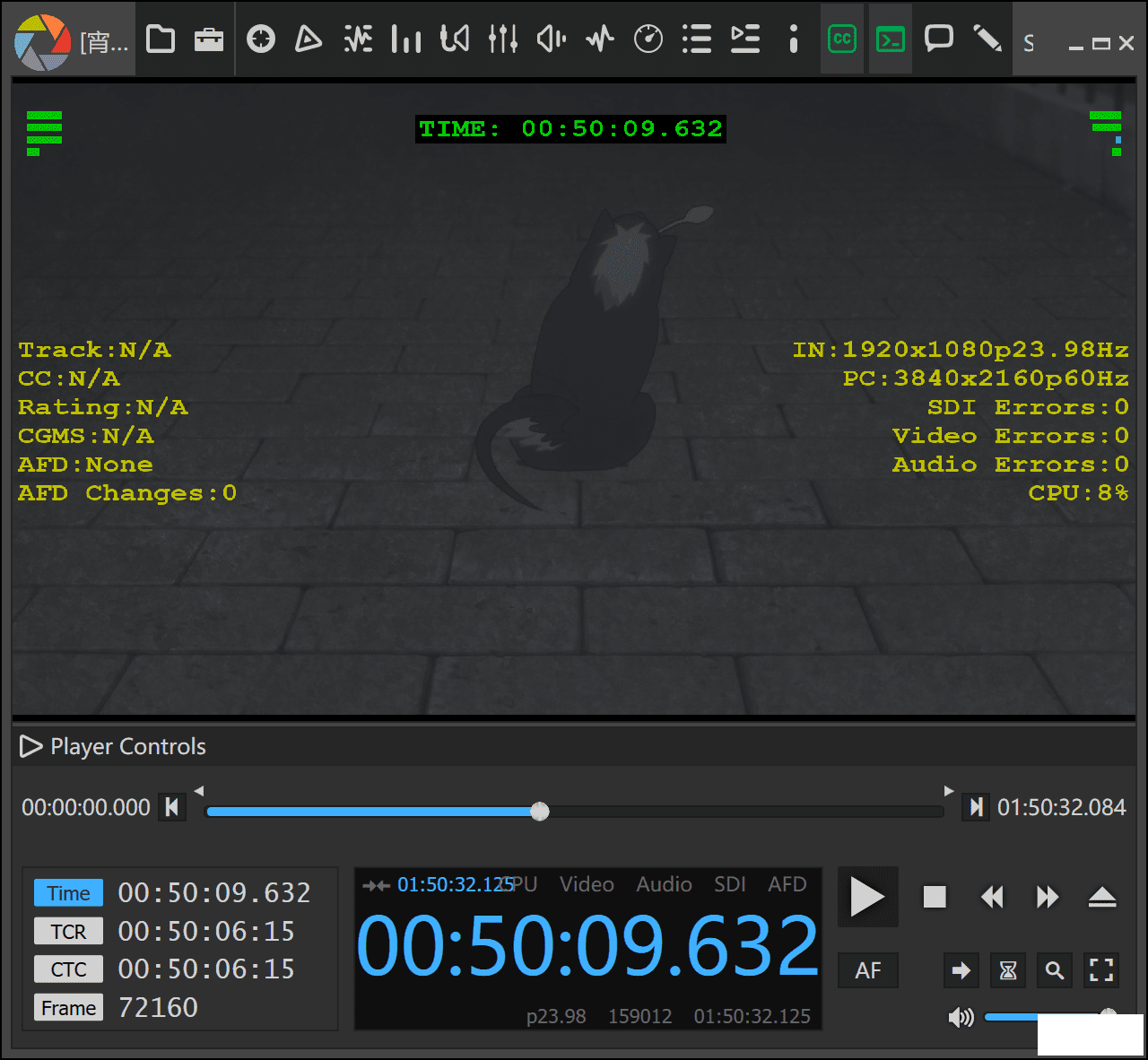Click the duration icon beside 01:50:32.125
The image size is (1148, 1060).
click(376, 885)
